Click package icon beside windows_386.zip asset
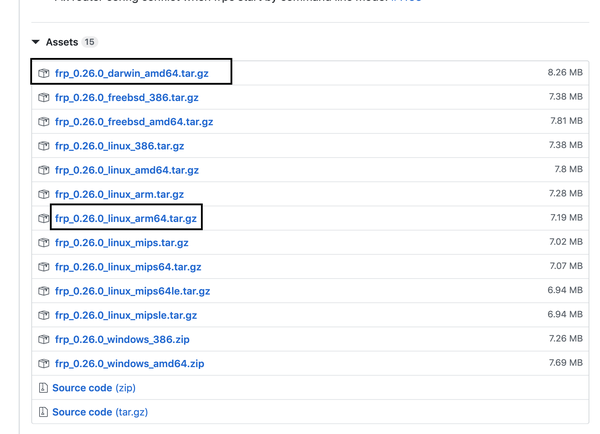 tap(44, 339)
